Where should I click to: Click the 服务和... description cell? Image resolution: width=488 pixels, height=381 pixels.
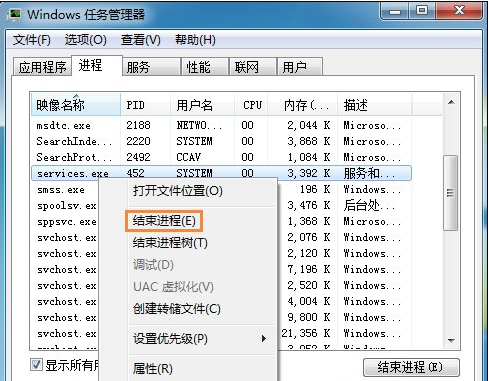point(369,173)
